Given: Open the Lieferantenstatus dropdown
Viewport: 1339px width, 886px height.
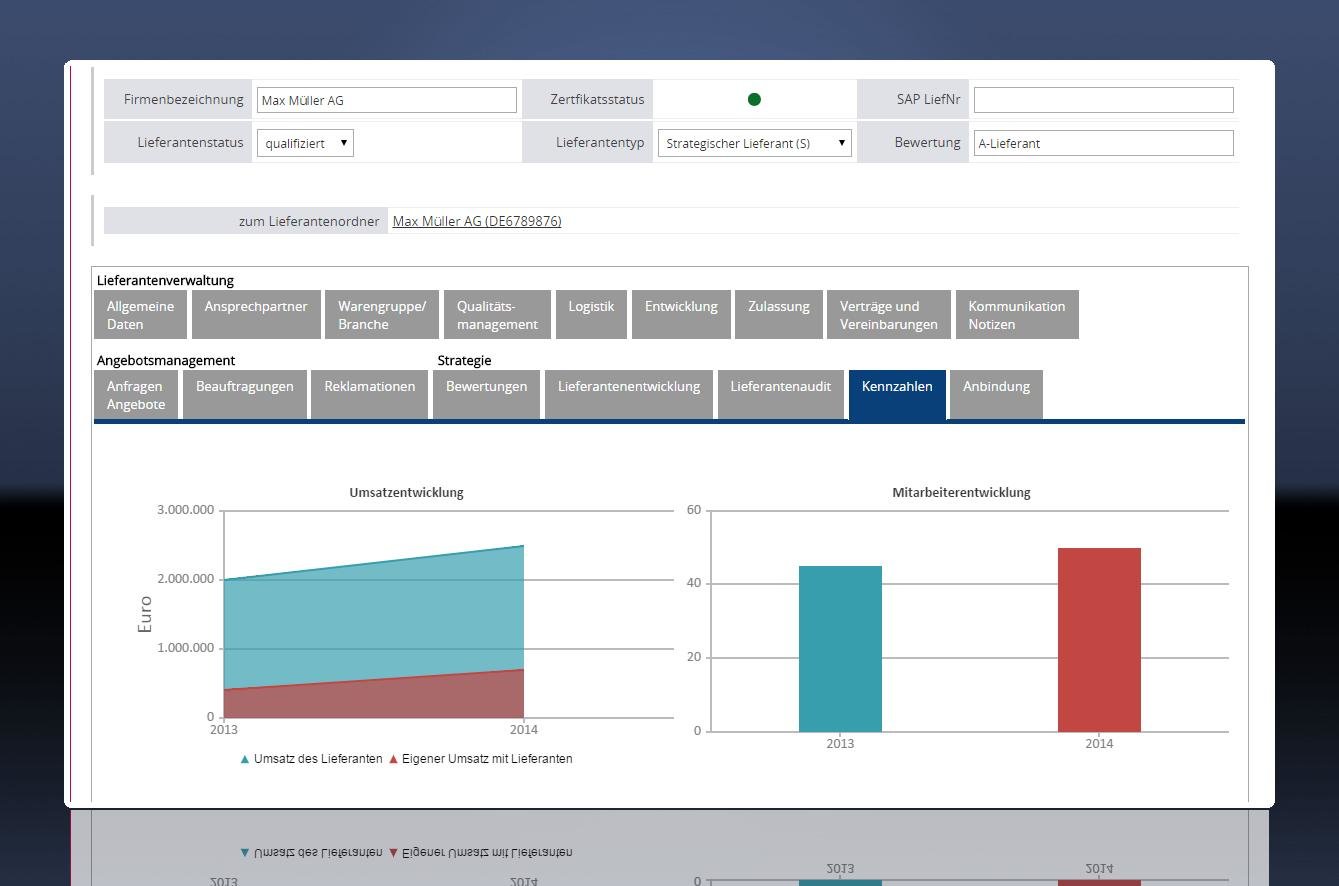Looking at the screenshot, I should [305, 143].
